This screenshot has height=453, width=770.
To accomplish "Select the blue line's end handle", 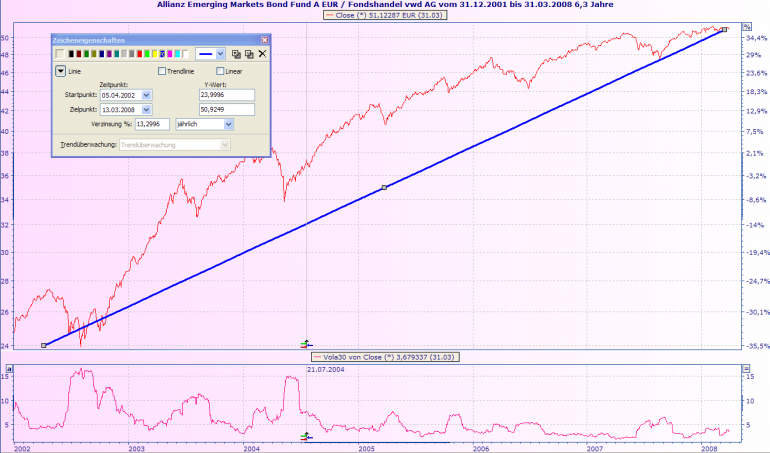I will 724,29.
